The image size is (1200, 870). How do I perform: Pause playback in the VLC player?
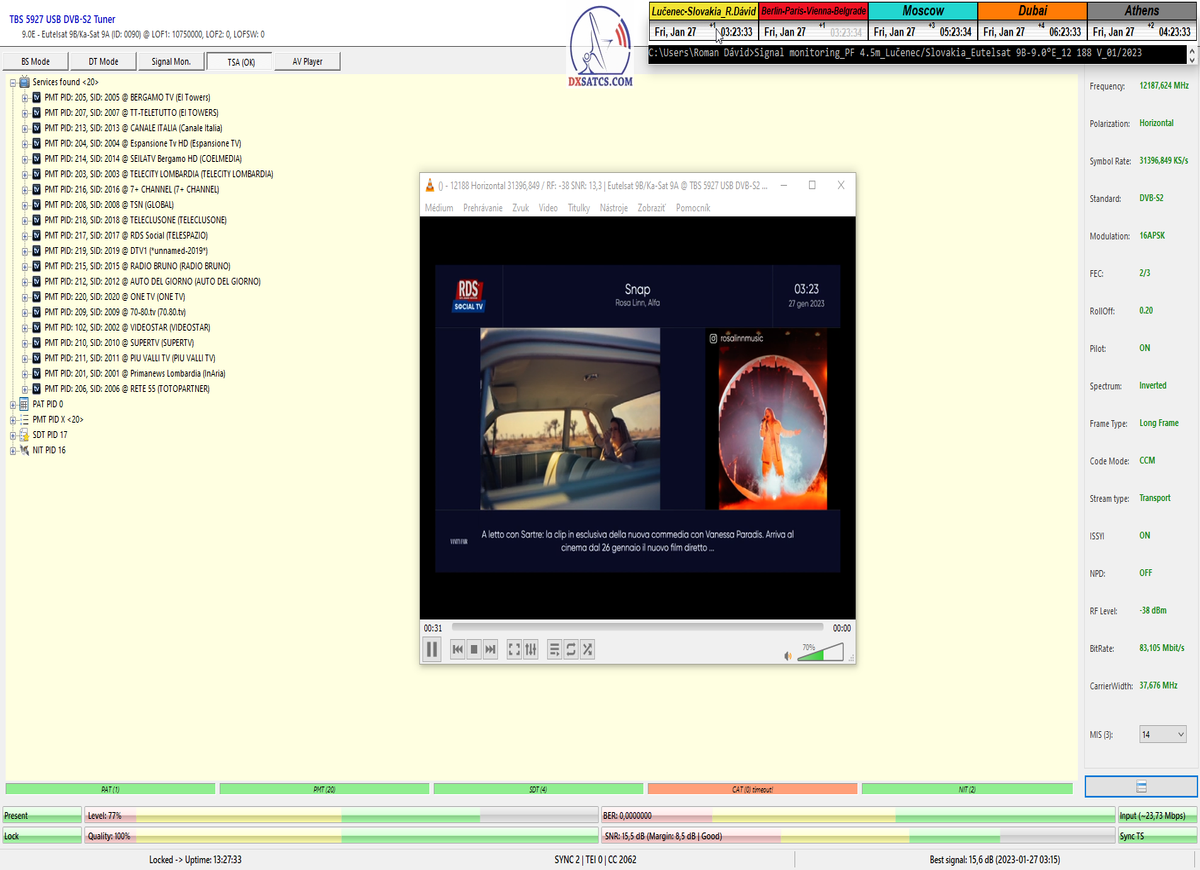[x=432, y=649]
